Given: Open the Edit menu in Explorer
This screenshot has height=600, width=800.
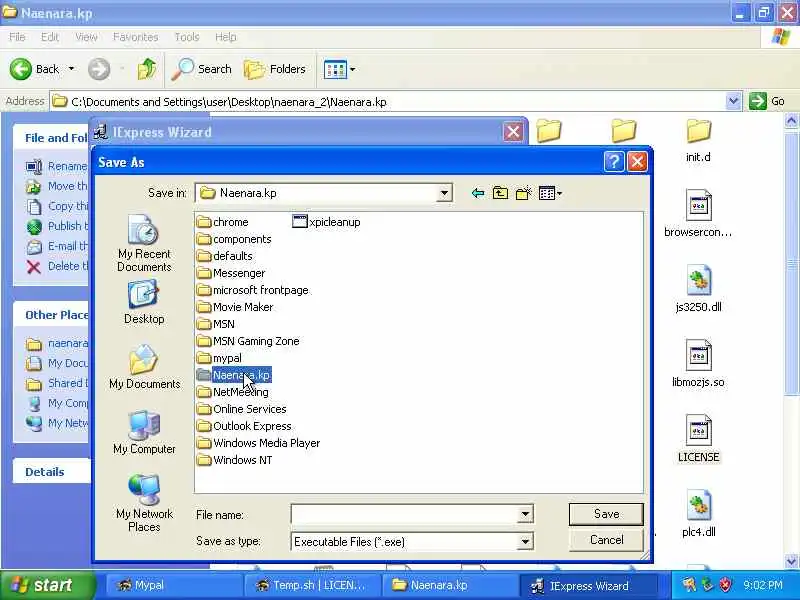Looking at the screenshot, I should click(x=49, y=37).
